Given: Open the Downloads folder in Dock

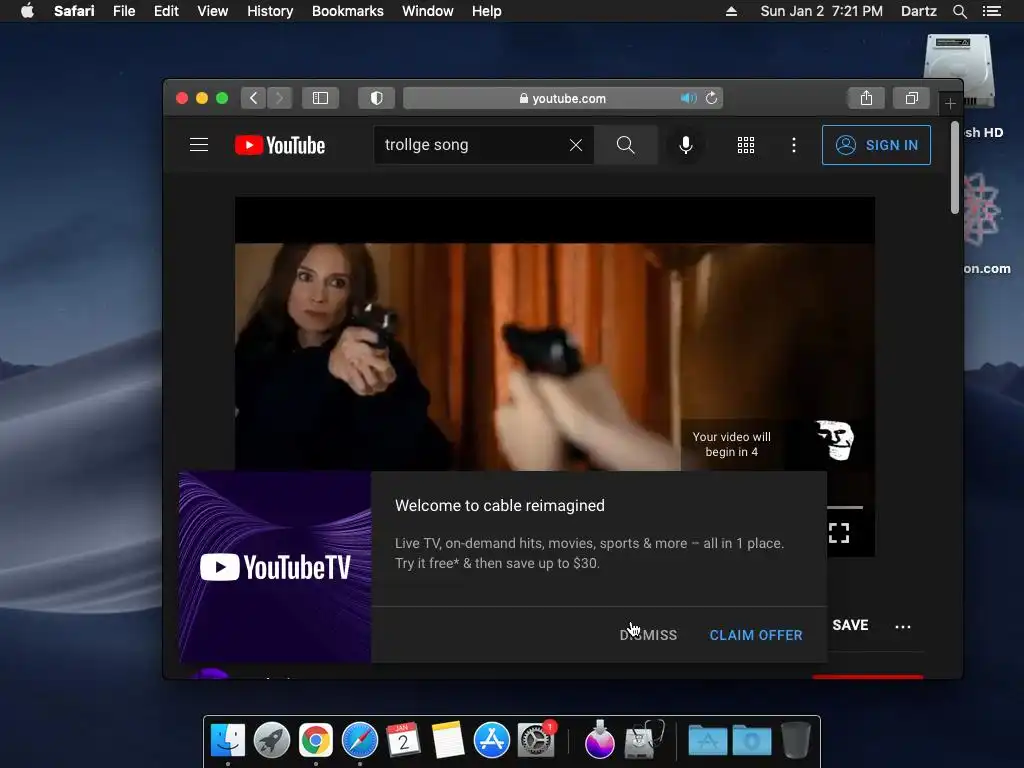Looking at the screenshot, I should 752,741.
